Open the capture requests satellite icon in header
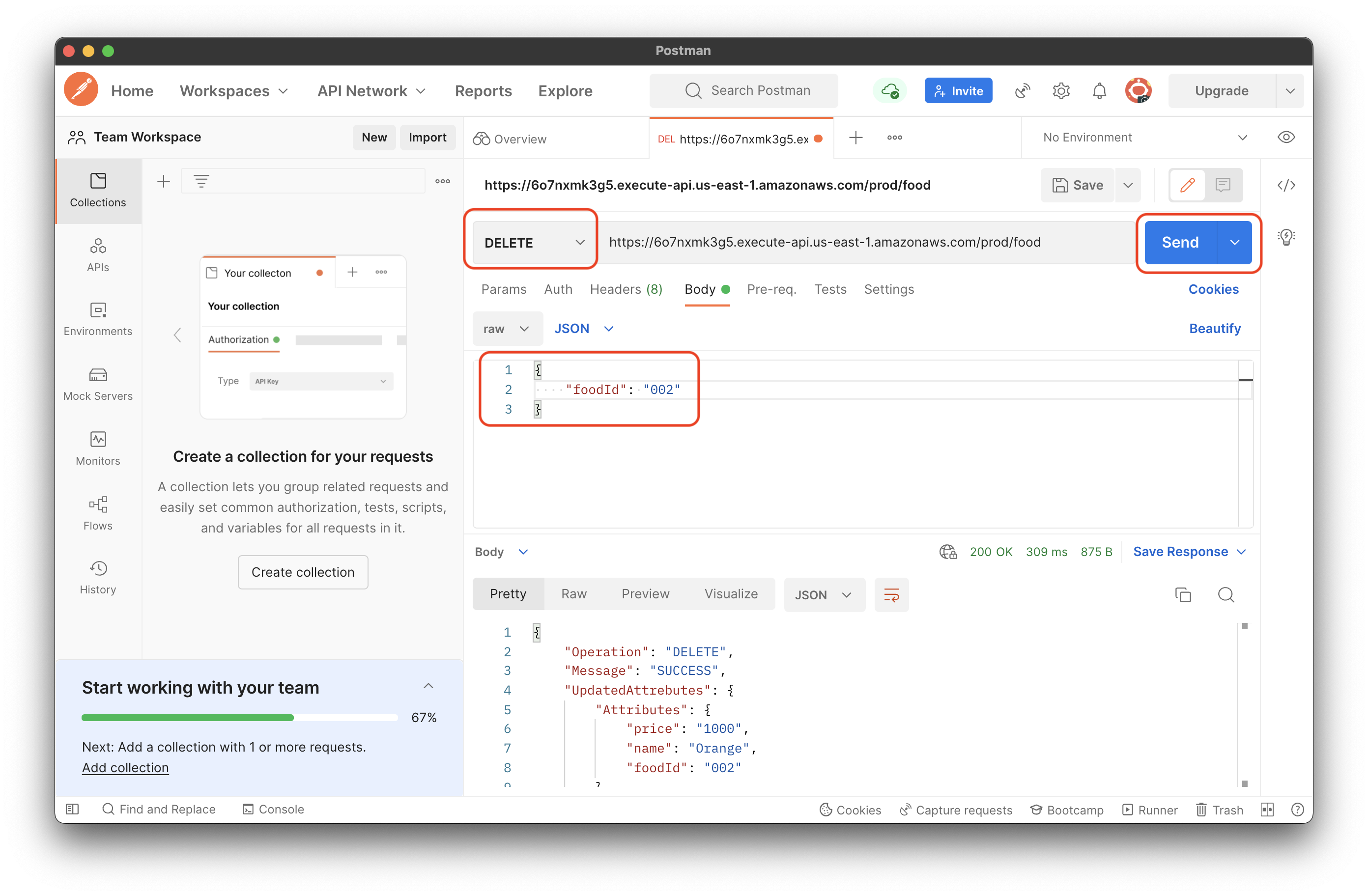 coord(1023,90)
